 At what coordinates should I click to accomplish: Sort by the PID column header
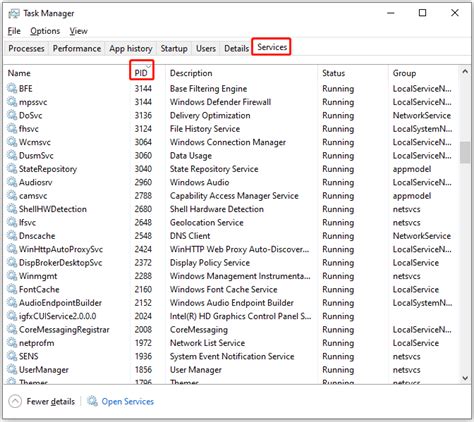coord(141,73)
